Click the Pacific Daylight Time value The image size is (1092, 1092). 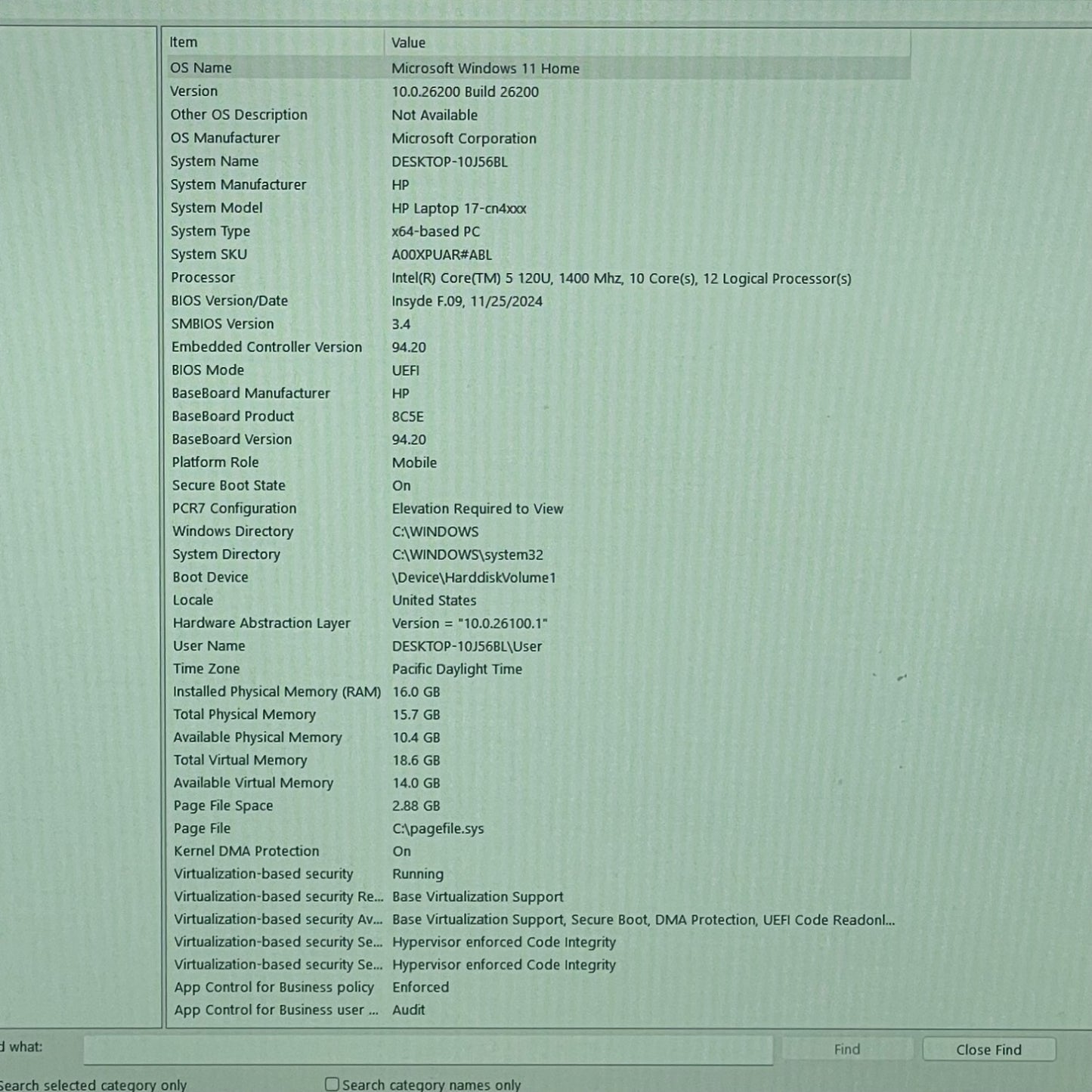(457, 669)
